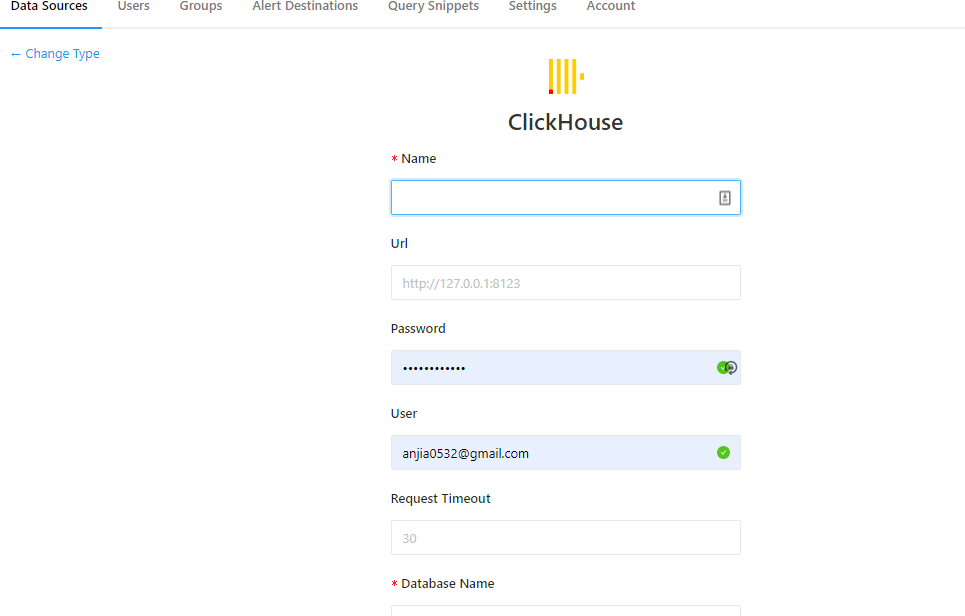Switch to the Settings tab
Screen dimensions: 965x616
[x=532, y=7]
